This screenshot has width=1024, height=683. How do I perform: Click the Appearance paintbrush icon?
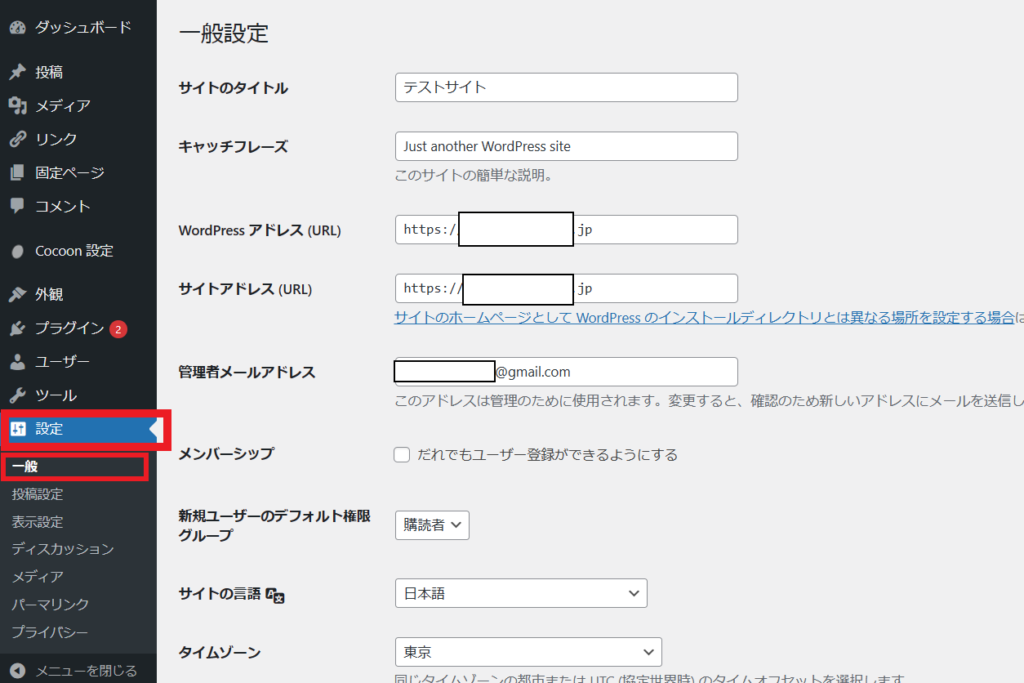tap(17, 295)
